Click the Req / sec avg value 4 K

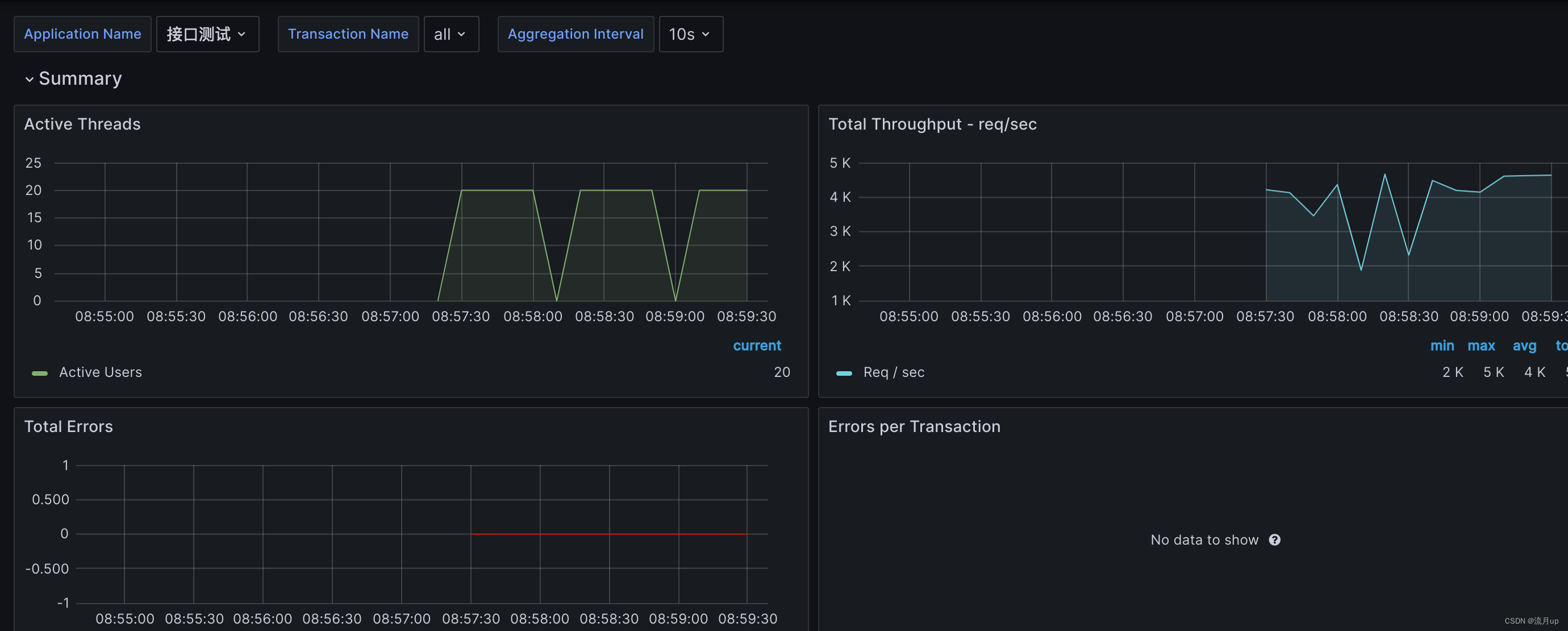(1534, 372)
